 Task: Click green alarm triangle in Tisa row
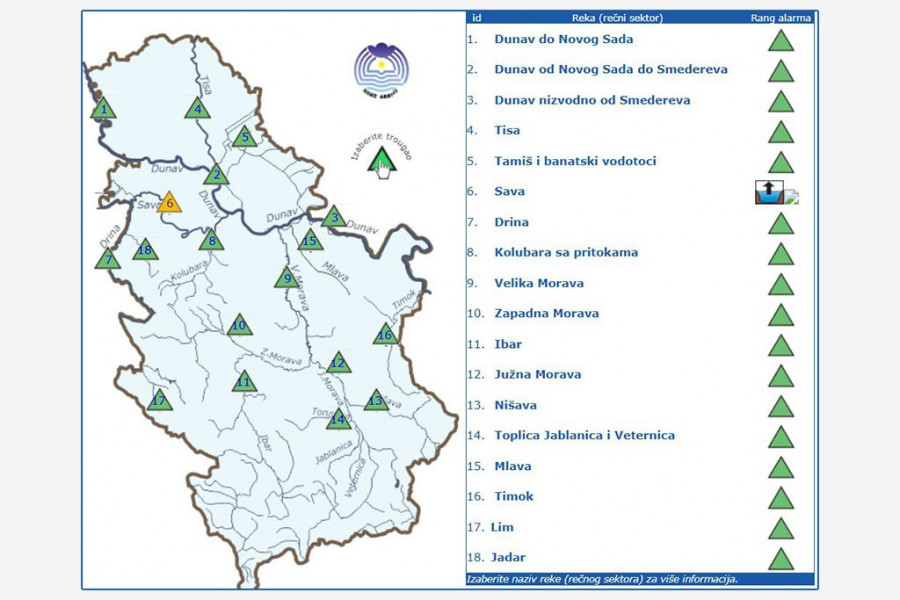click(x=781, y=132)
